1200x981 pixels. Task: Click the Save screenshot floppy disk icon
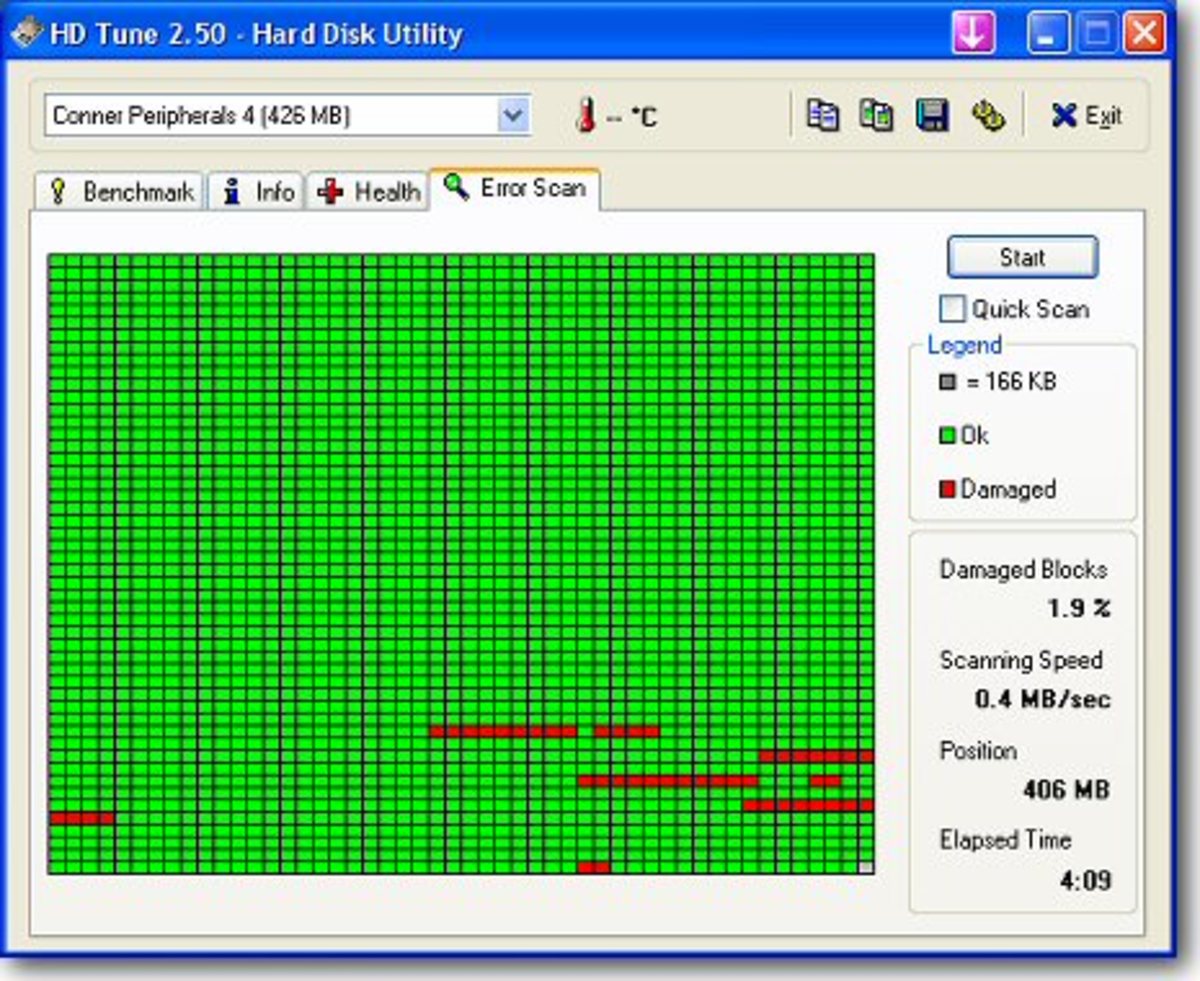(x=931, y=116)
